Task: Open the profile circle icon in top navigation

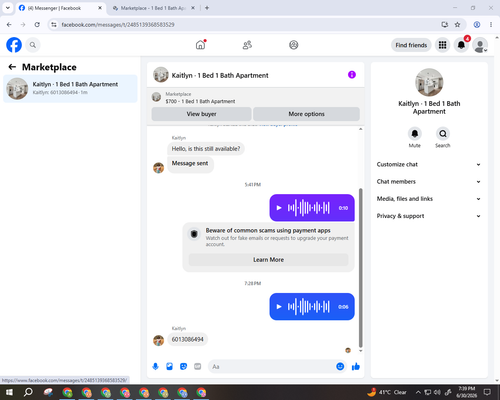Action: click(294, 45)
